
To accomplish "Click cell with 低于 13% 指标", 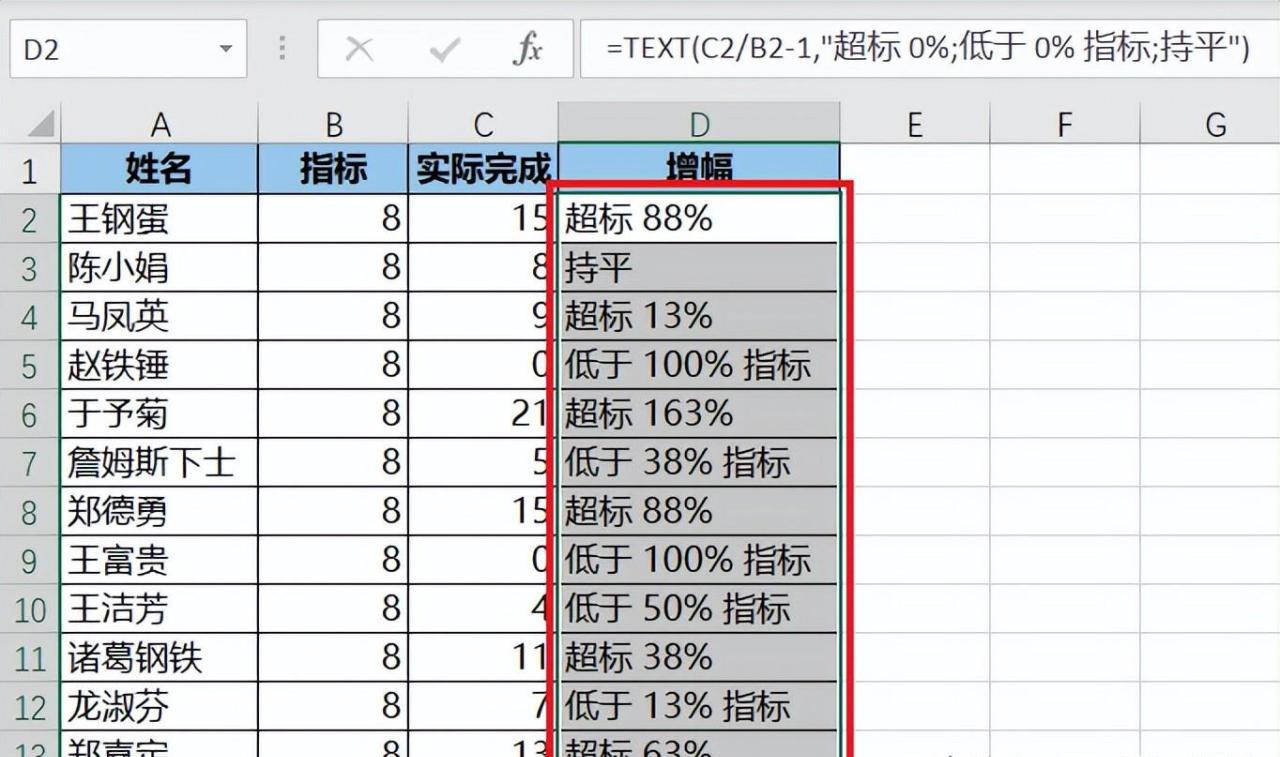I will coord(699,707).
